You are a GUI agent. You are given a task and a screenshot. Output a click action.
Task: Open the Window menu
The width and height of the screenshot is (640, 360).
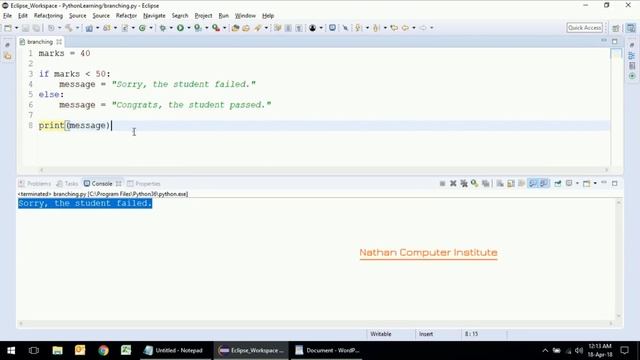(245, 16)
